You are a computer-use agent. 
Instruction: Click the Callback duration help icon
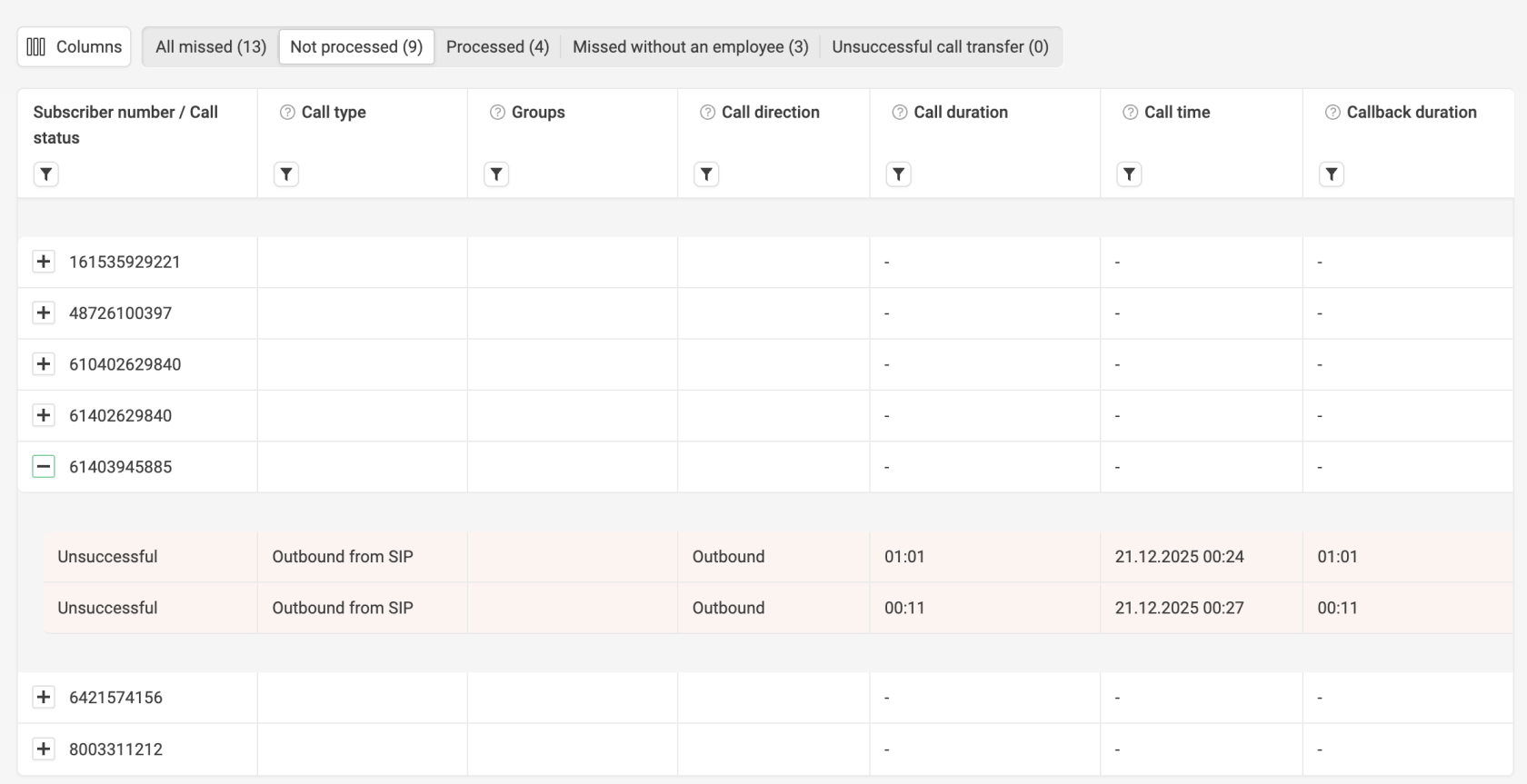click(x=1332, y=113)
